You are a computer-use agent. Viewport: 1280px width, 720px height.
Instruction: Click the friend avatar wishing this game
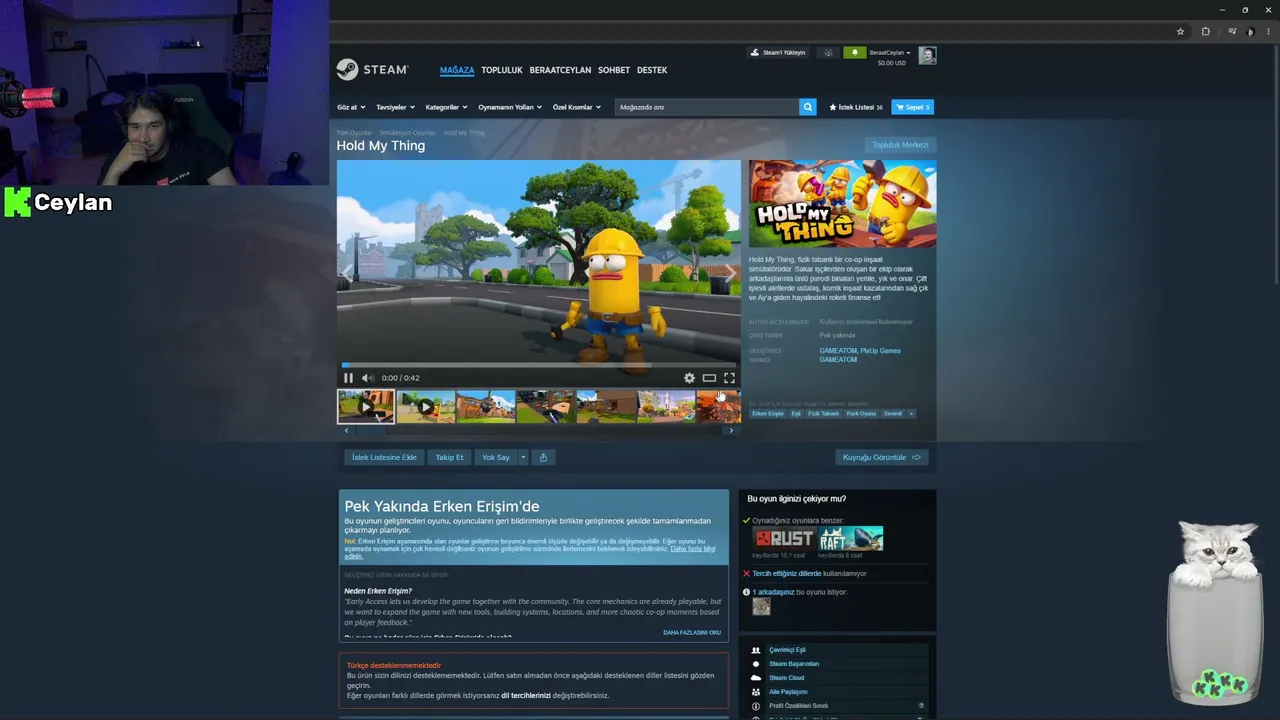point(761,606)
